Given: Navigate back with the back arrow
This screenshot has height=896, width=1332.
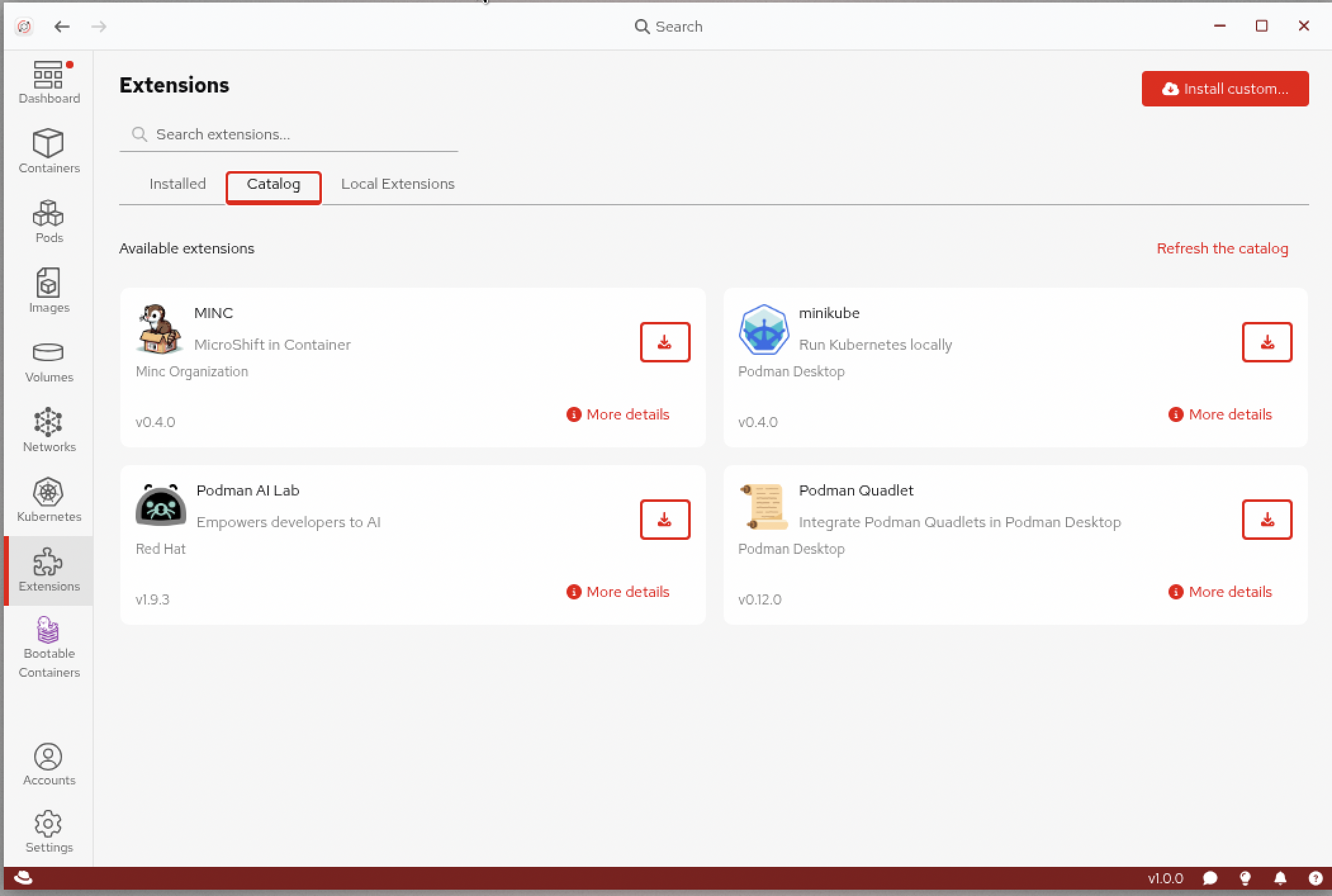Looking at the screenshot, I should pyautogui.click(x=61, y=27).
